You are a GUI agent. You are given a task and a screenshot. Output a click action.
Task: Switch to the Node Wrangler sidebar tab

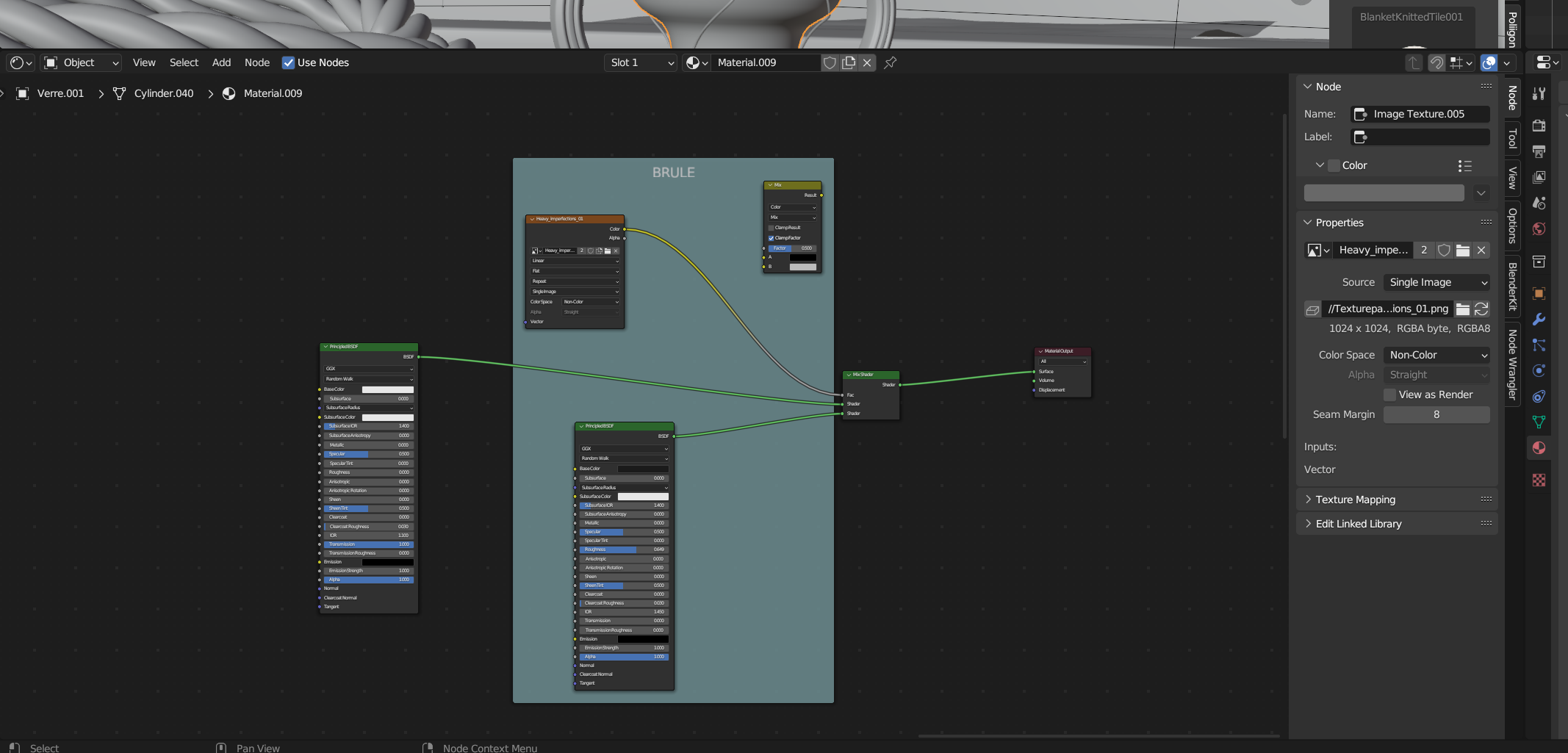pos(1512,364)
